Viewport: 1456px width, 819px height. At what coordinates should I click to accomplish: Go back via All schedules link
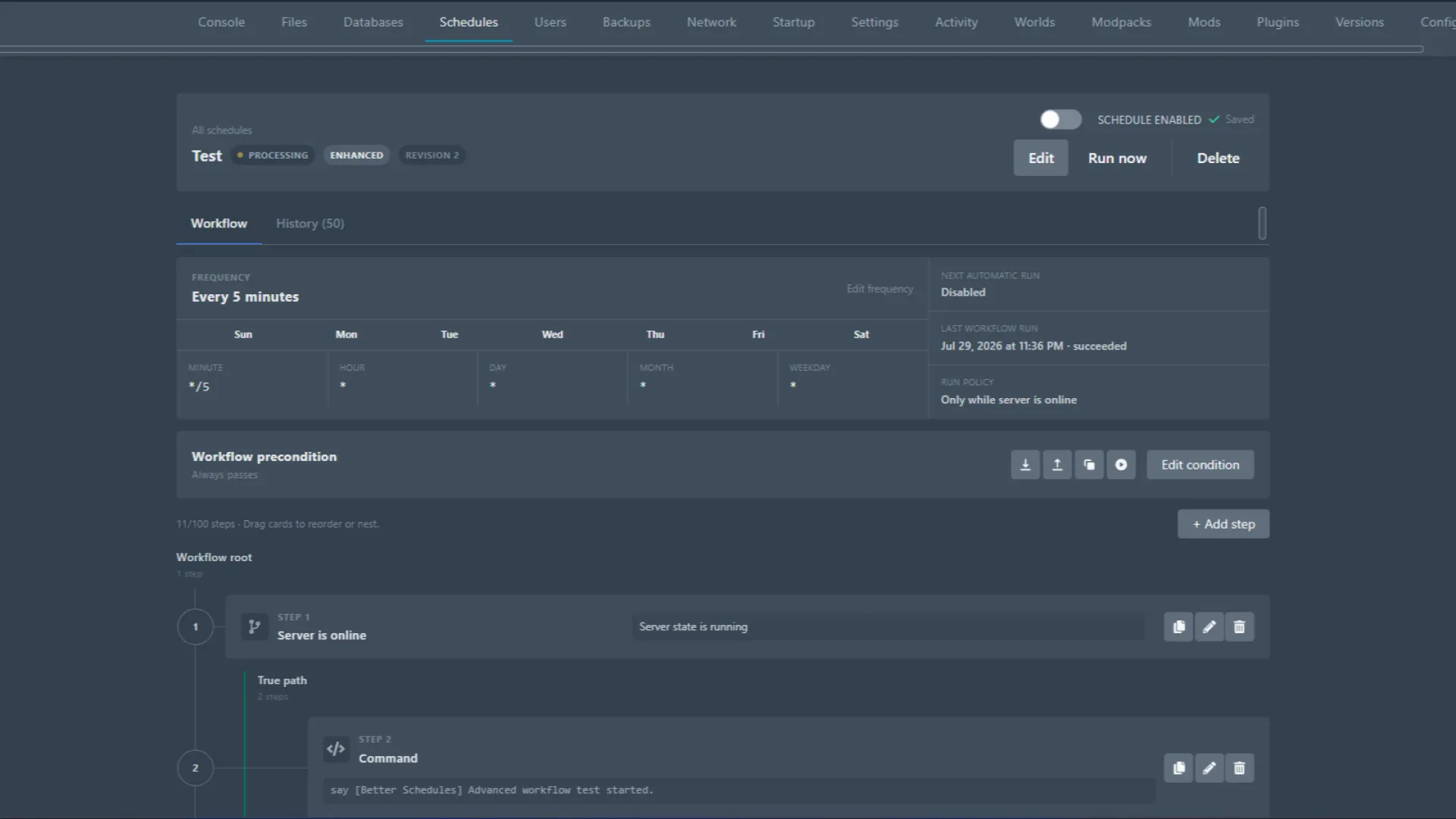pyautogui.click(x=221, y=130)
